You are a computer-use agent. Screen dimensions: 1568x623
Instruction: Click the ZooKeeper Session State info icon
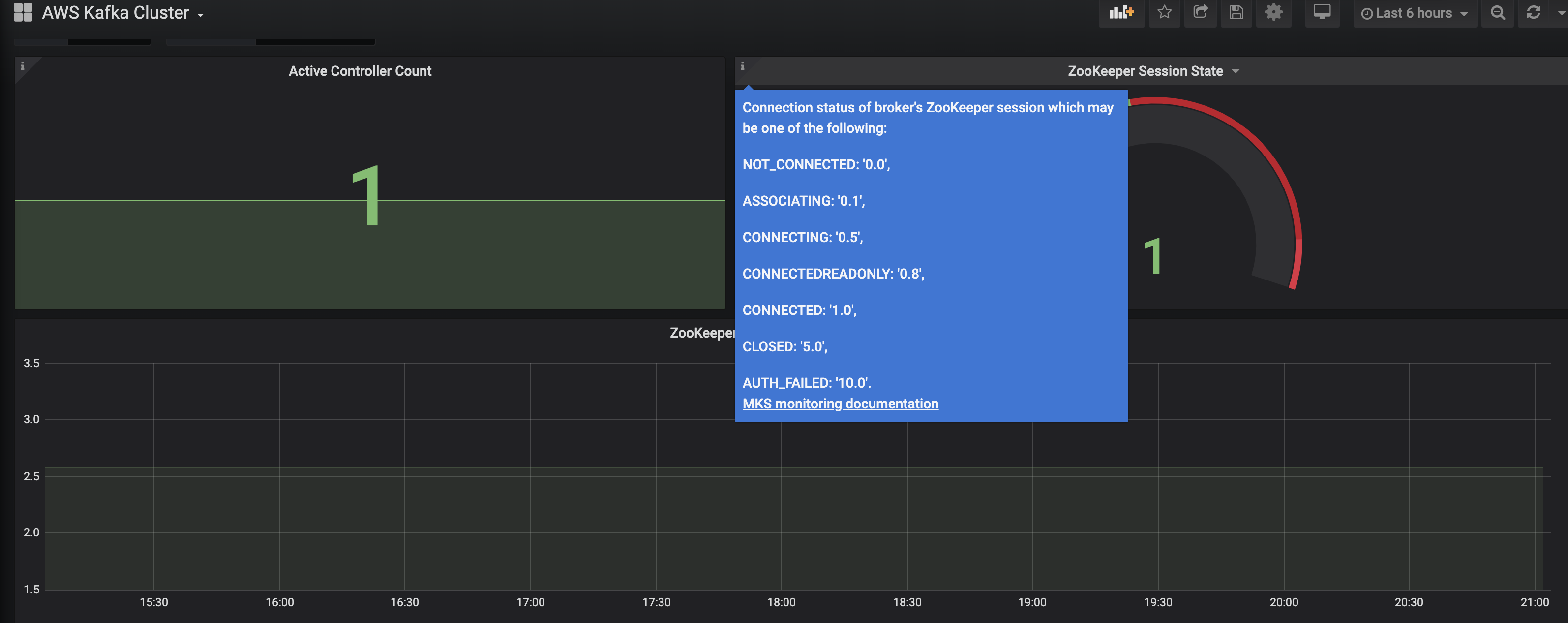(742, 66)
